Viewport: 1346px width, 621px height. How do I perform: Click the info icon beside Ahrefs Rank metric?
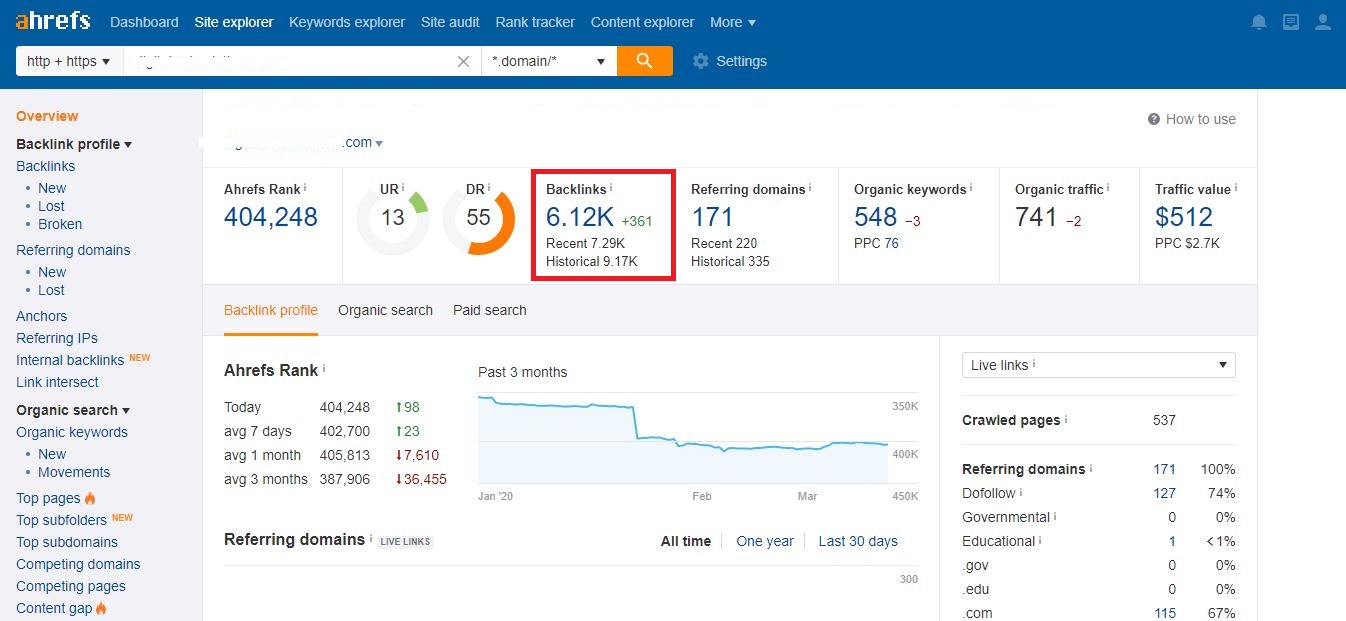305,187
